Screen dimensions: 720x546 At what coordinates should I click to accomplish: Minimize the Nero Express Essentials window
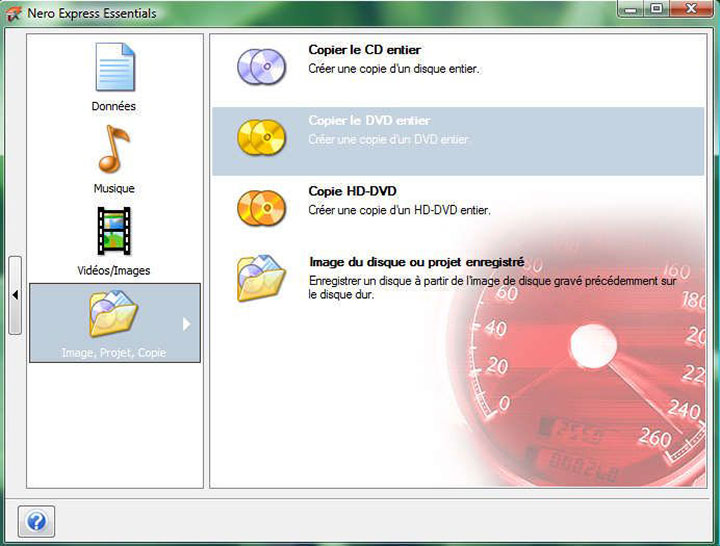[630, 9]
